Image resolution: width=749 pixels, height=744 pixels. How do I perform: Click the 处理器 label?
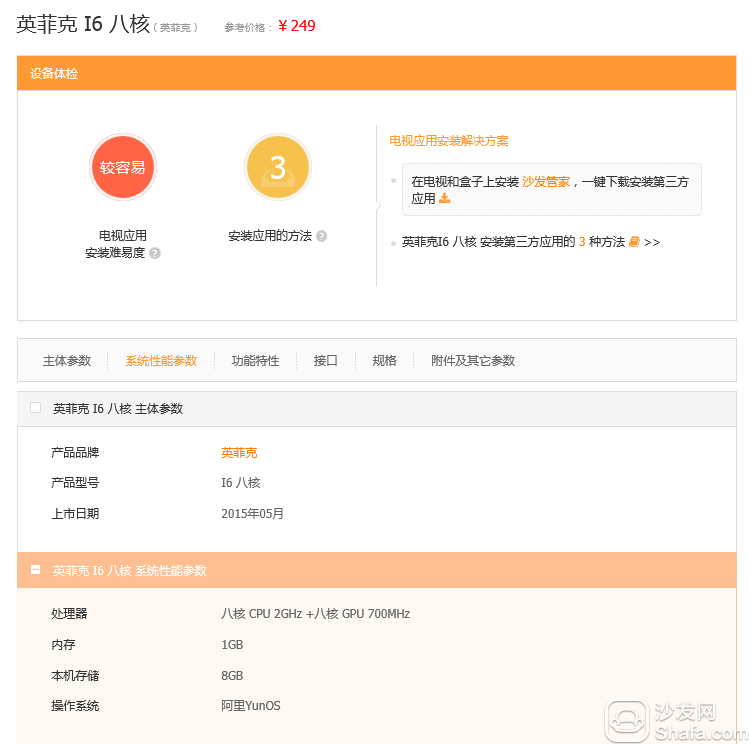(x=69, y=614)
